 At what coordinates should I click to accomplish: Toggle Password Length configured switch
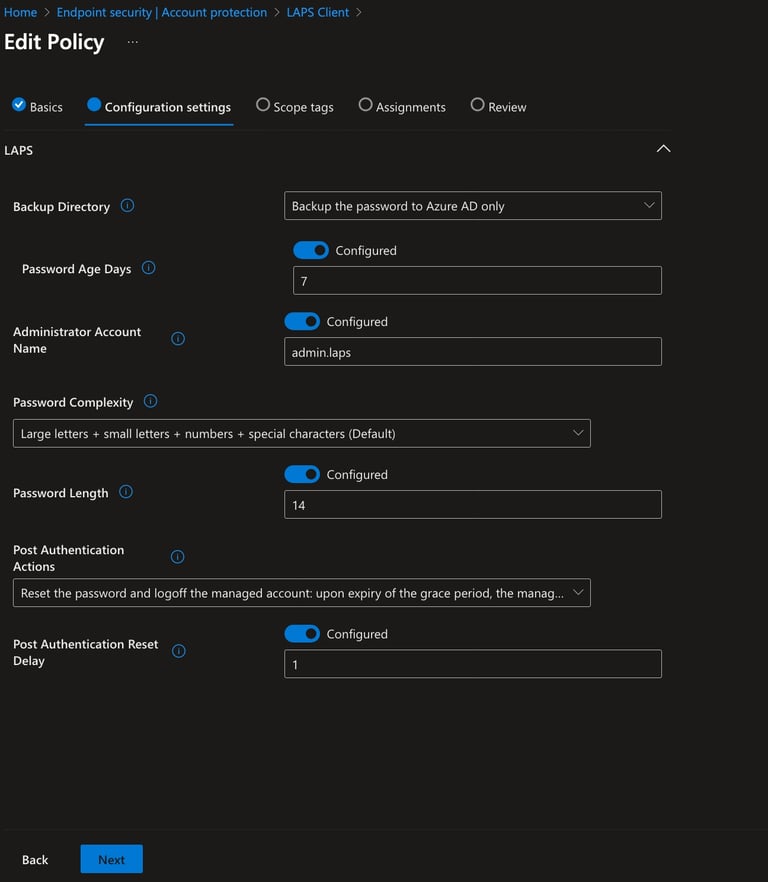pos(302,475)
